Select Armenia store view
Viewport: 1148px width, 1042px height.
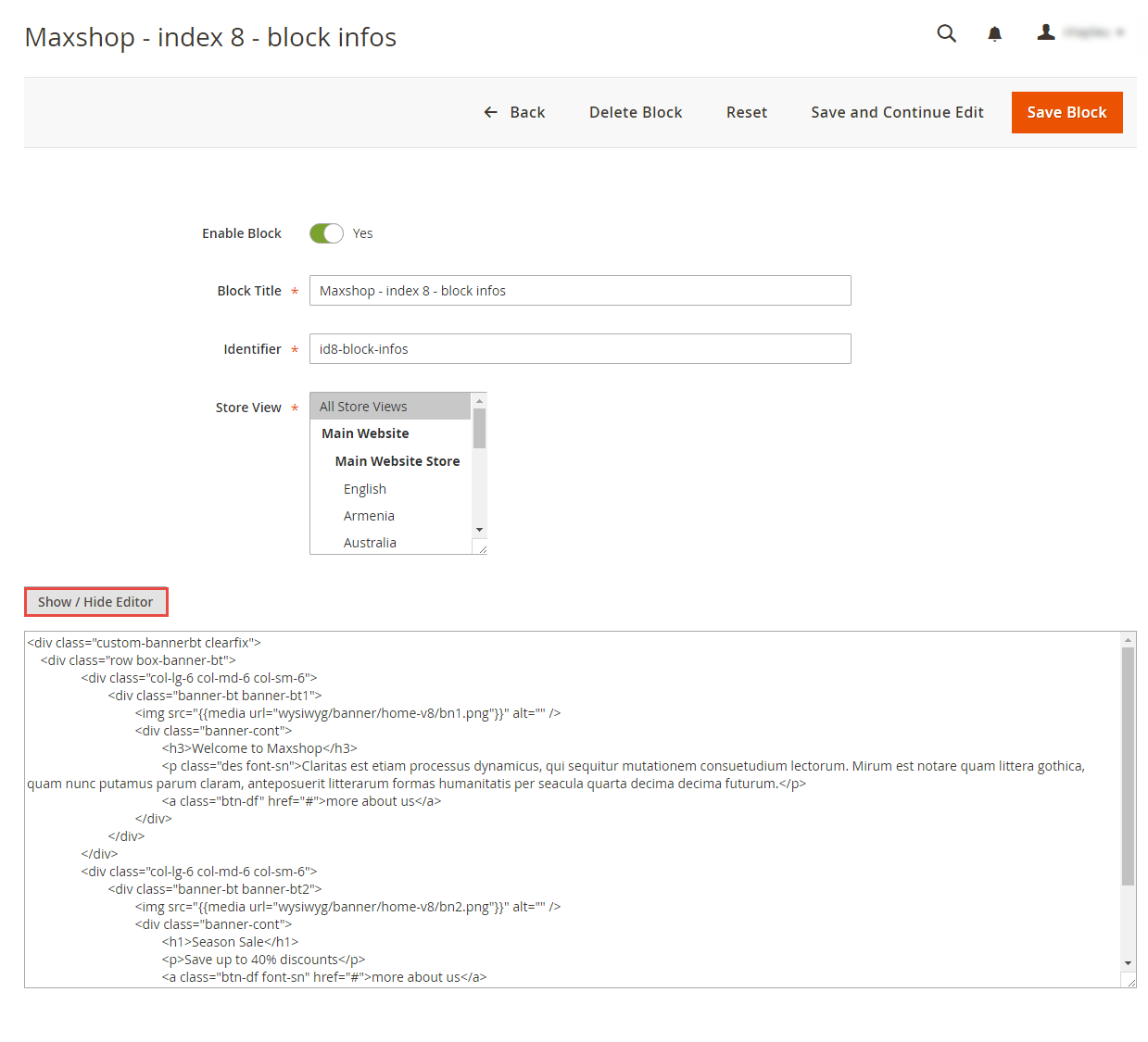click(x=390, y=516)
